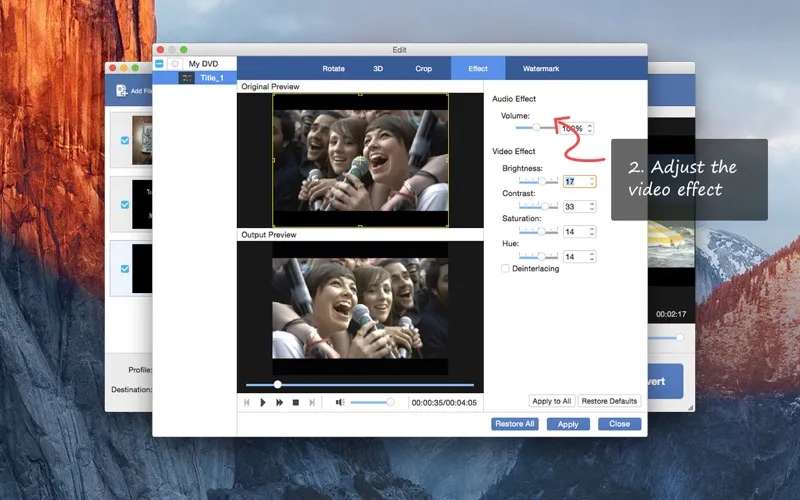Screen dimensions: 800x500
Task: Click the 00:00:35/00:04:05 time display
Action: click(444, 403)
